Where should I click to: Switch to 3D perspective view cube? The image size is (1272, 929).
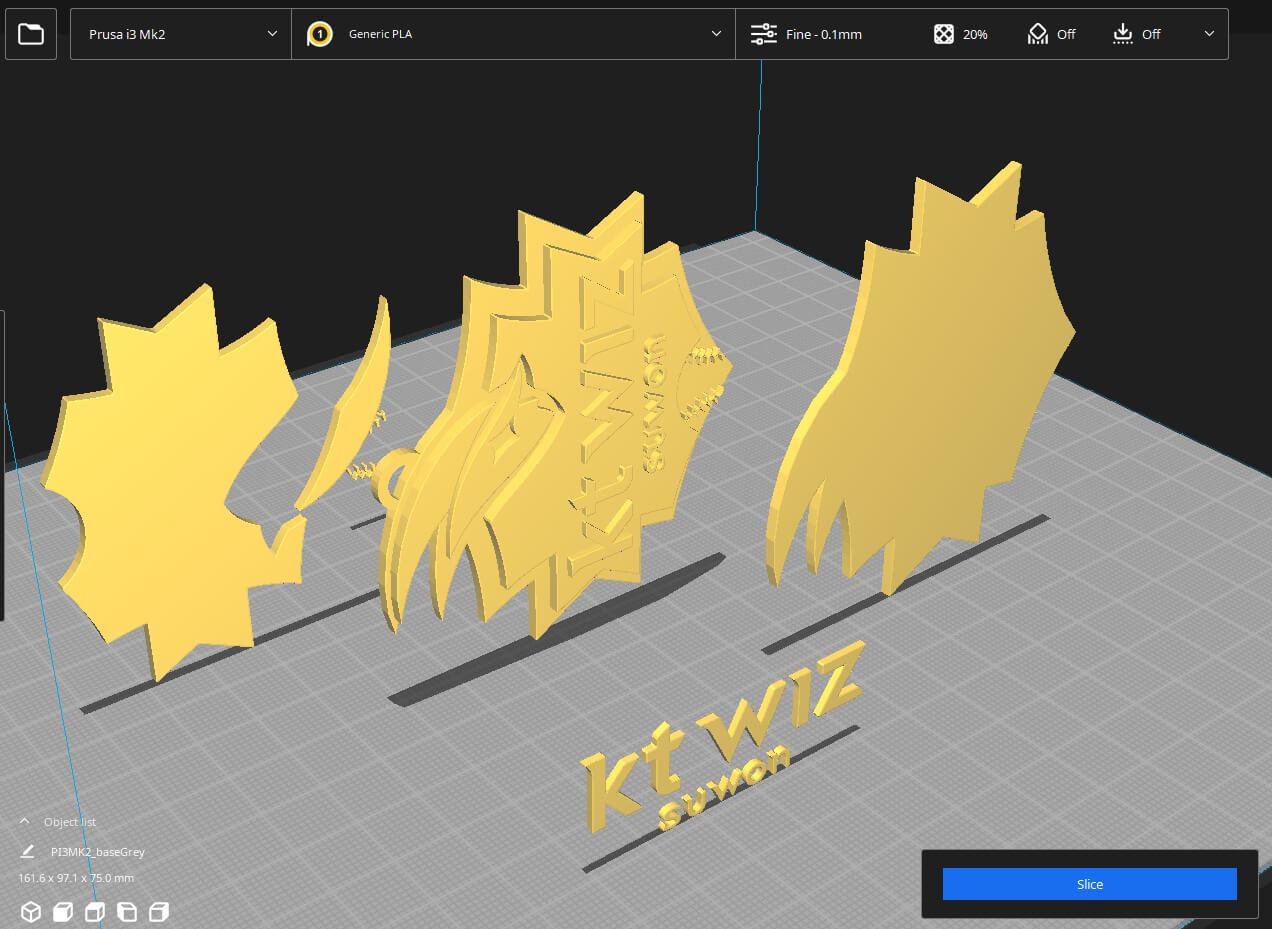(x=31, y=911)
